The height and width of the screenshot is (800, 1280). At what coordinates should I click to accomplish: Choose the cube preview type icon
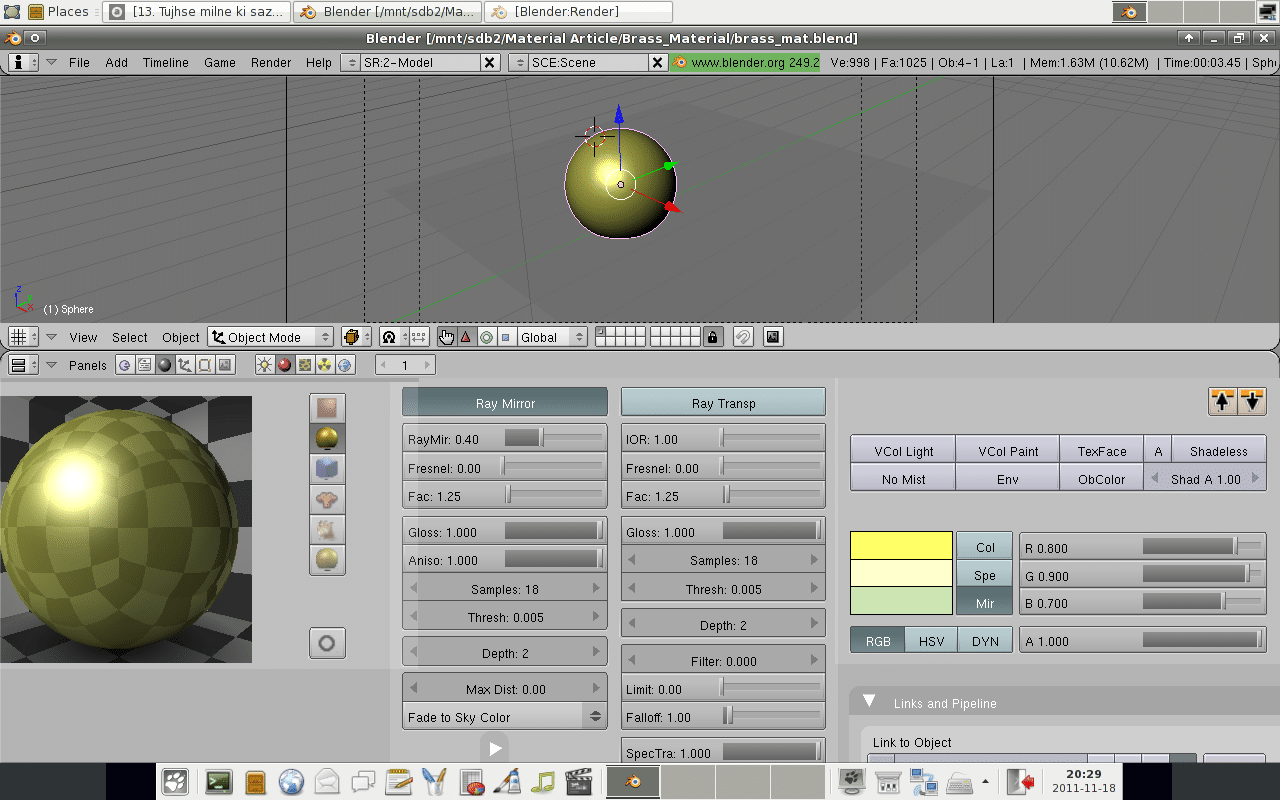pos(327,468)
